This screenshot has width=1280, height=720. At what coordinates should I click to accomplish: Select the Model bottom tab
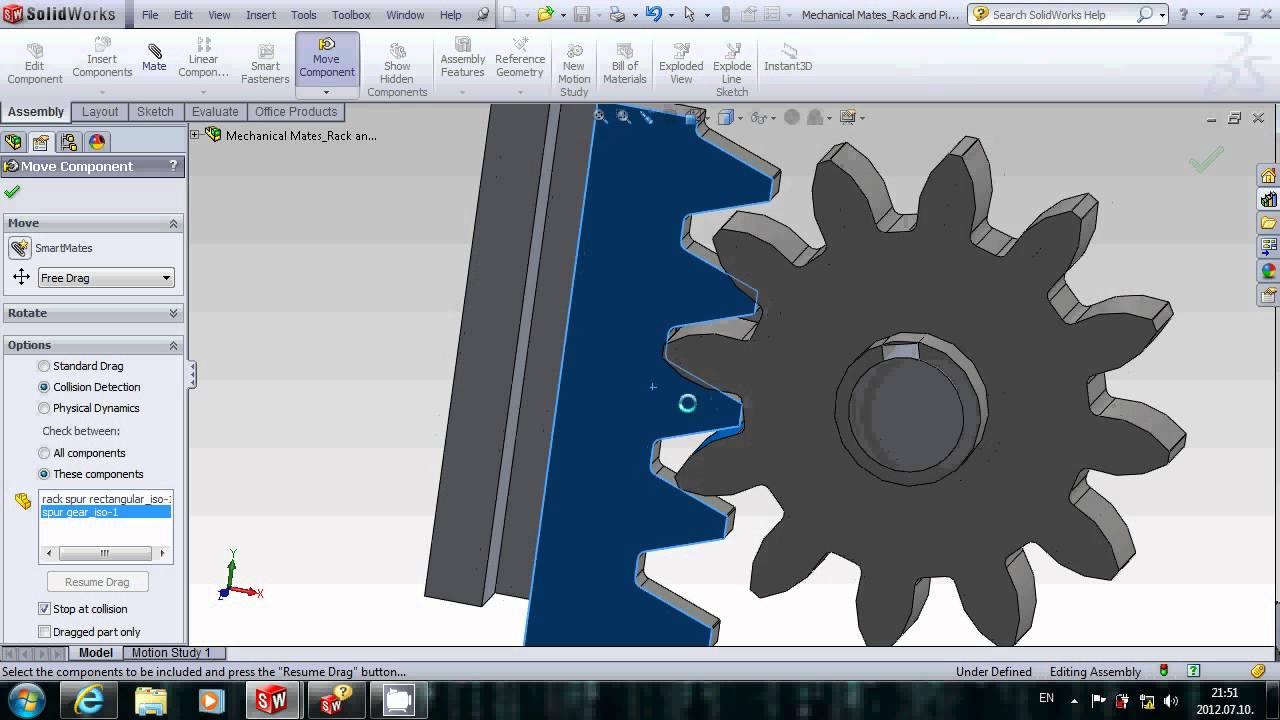[x=96, y=653]
